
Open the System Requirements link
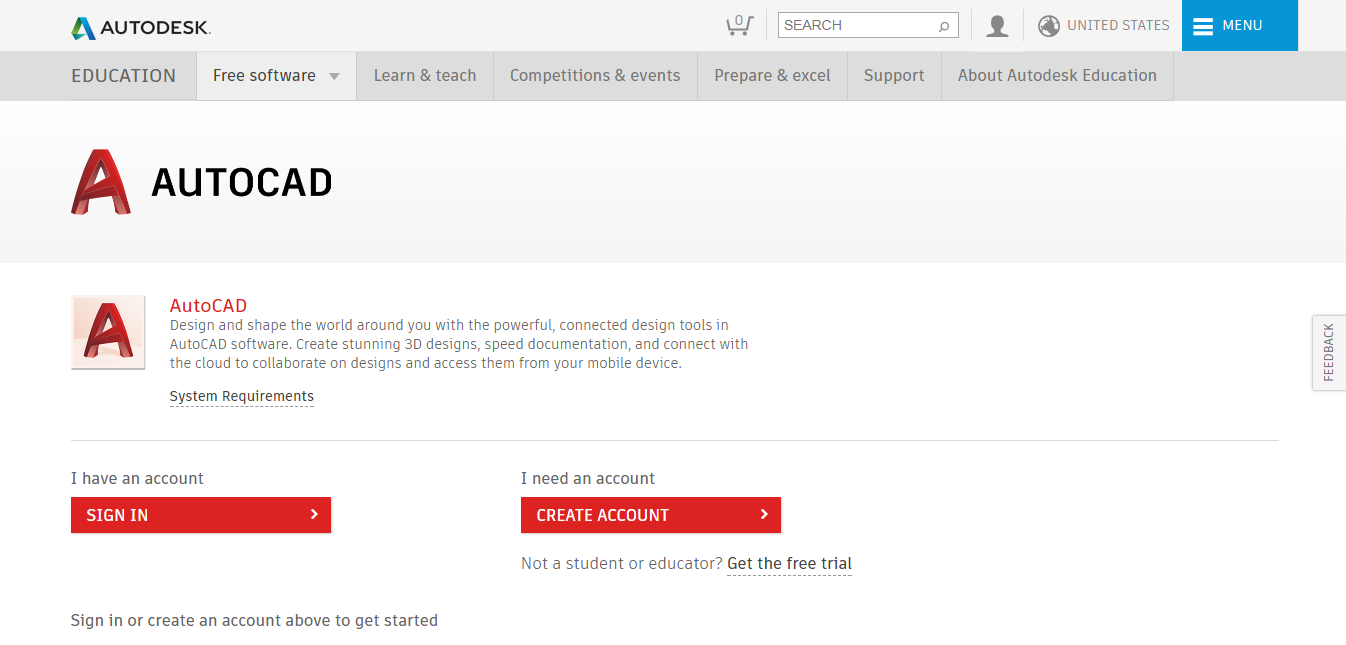(x=242, y=397)
